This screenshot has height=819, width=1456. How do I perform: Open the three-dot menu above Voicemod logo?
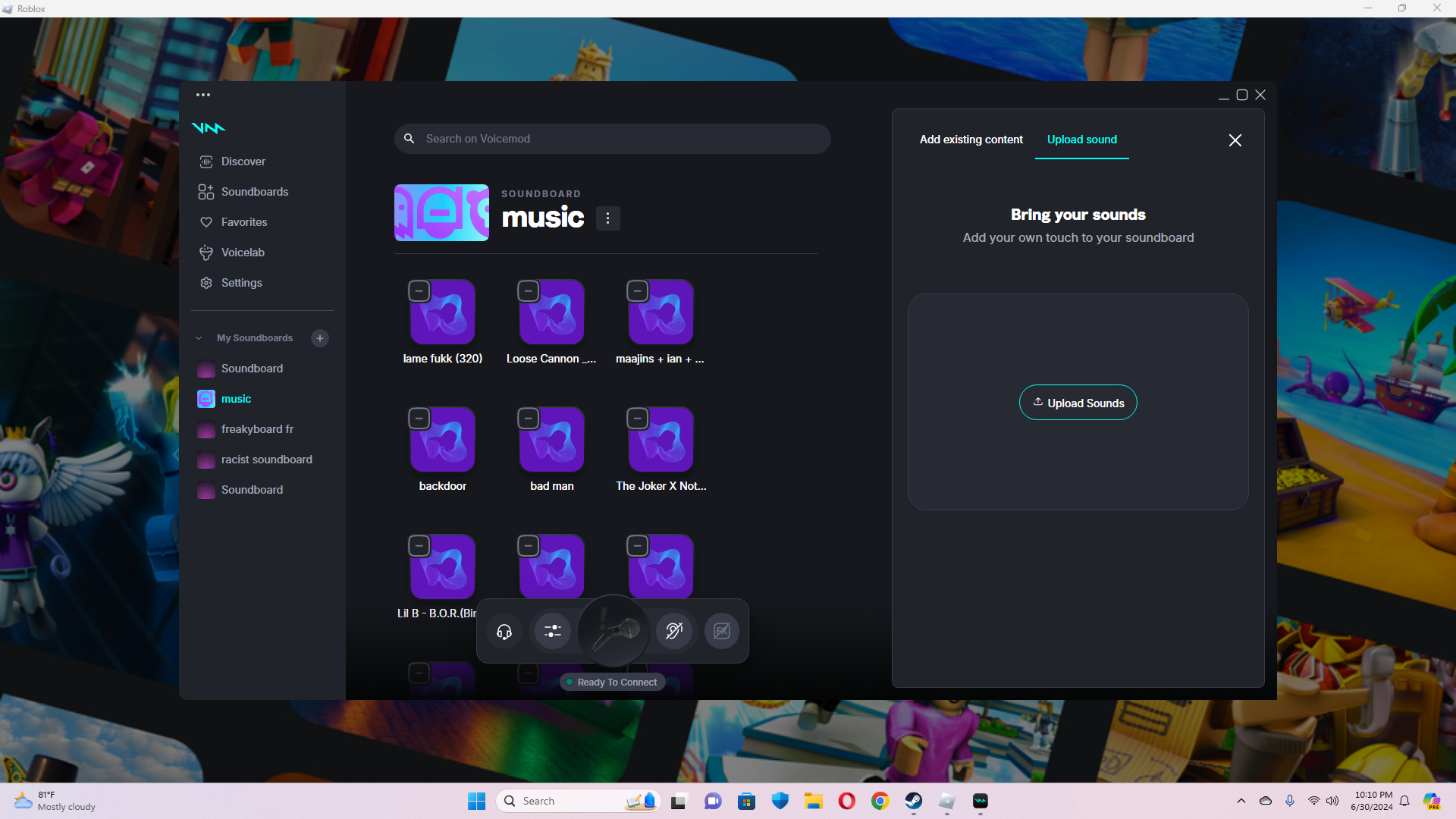(x=203, y=95)
